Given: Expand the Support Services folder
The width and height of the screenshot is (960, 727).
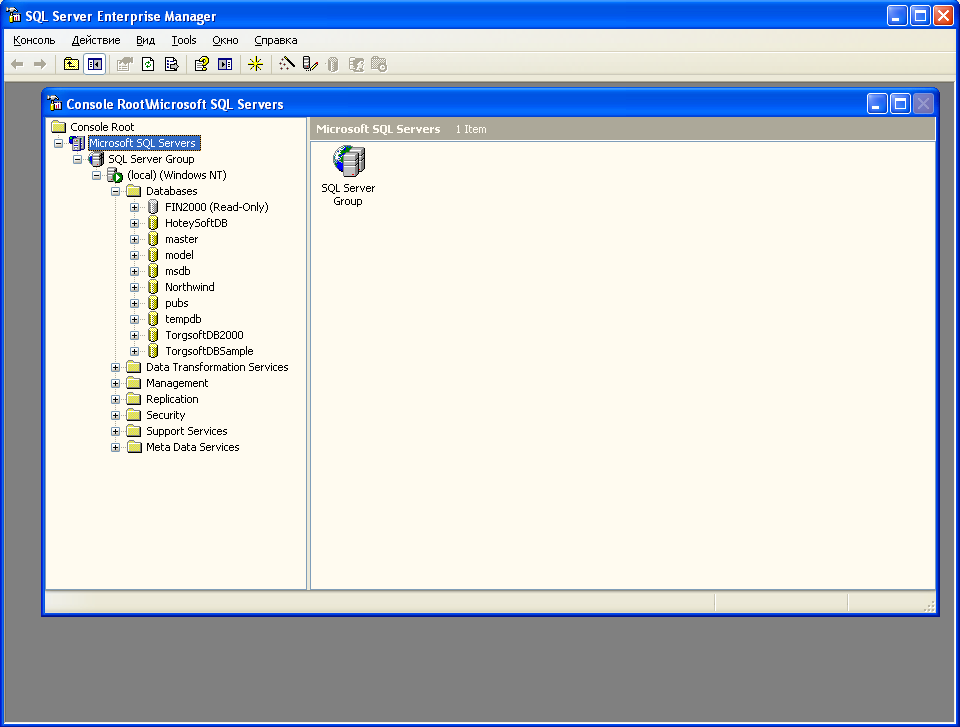Looking at the screenshot, I should [x=115, y=431].
